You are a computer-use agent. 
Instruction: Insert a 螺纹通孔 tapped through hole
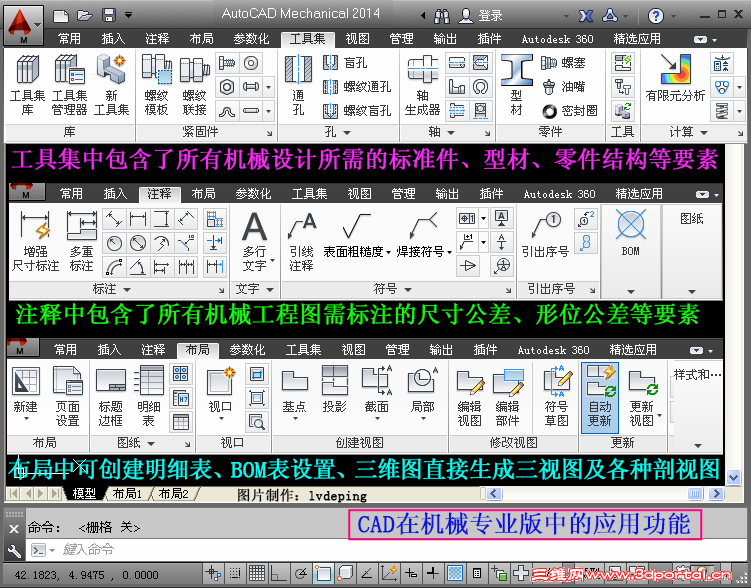coord(357,87)
